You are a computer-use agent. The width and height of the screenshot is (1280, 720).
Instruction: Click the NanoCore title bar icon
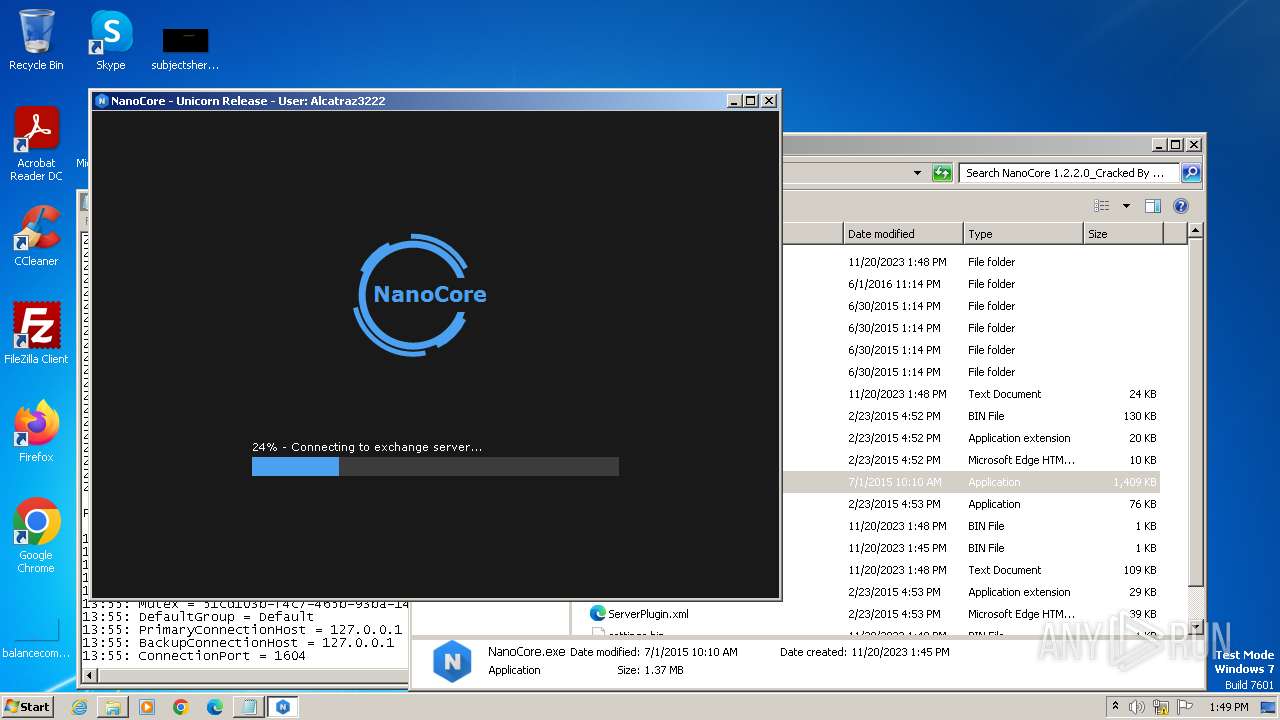click(101, 100)
